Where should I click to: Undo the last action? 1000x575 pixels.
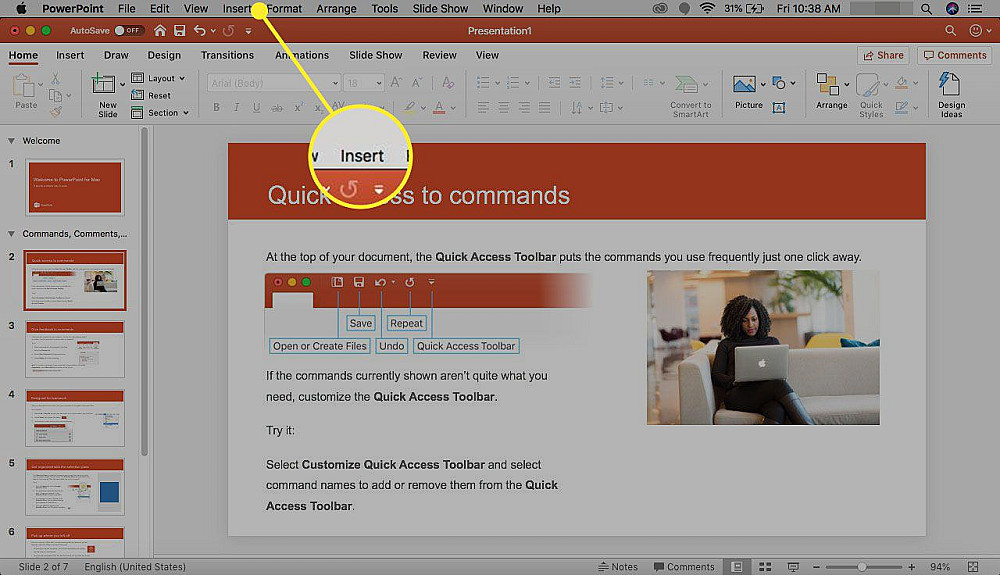coord(200,30)
